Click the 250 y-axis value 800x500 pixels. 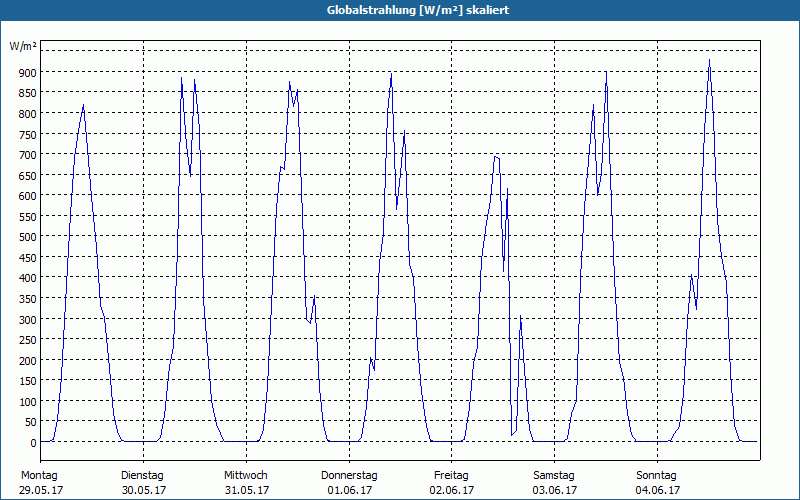27,340
